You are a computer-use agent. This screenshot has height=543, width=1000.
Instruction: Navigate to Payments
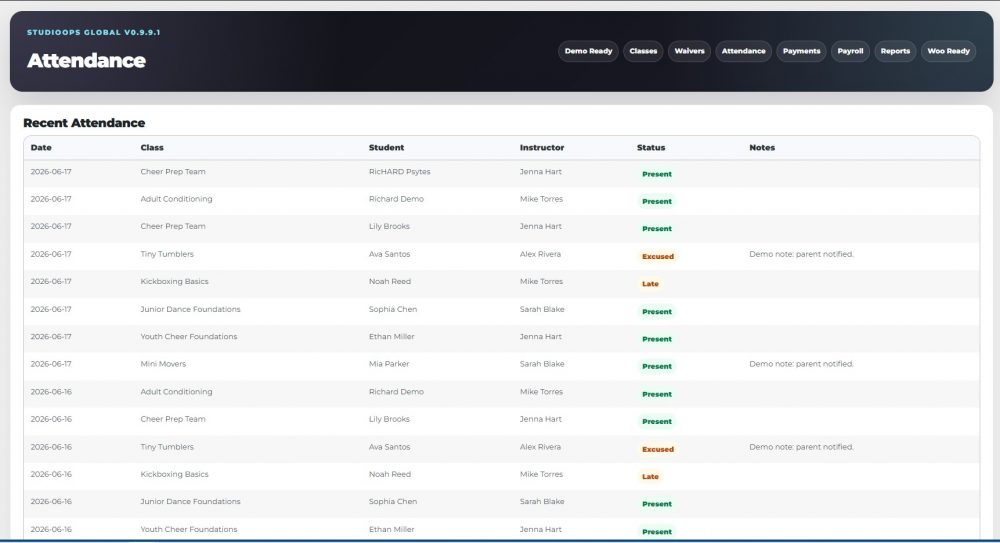click(802, 51)
